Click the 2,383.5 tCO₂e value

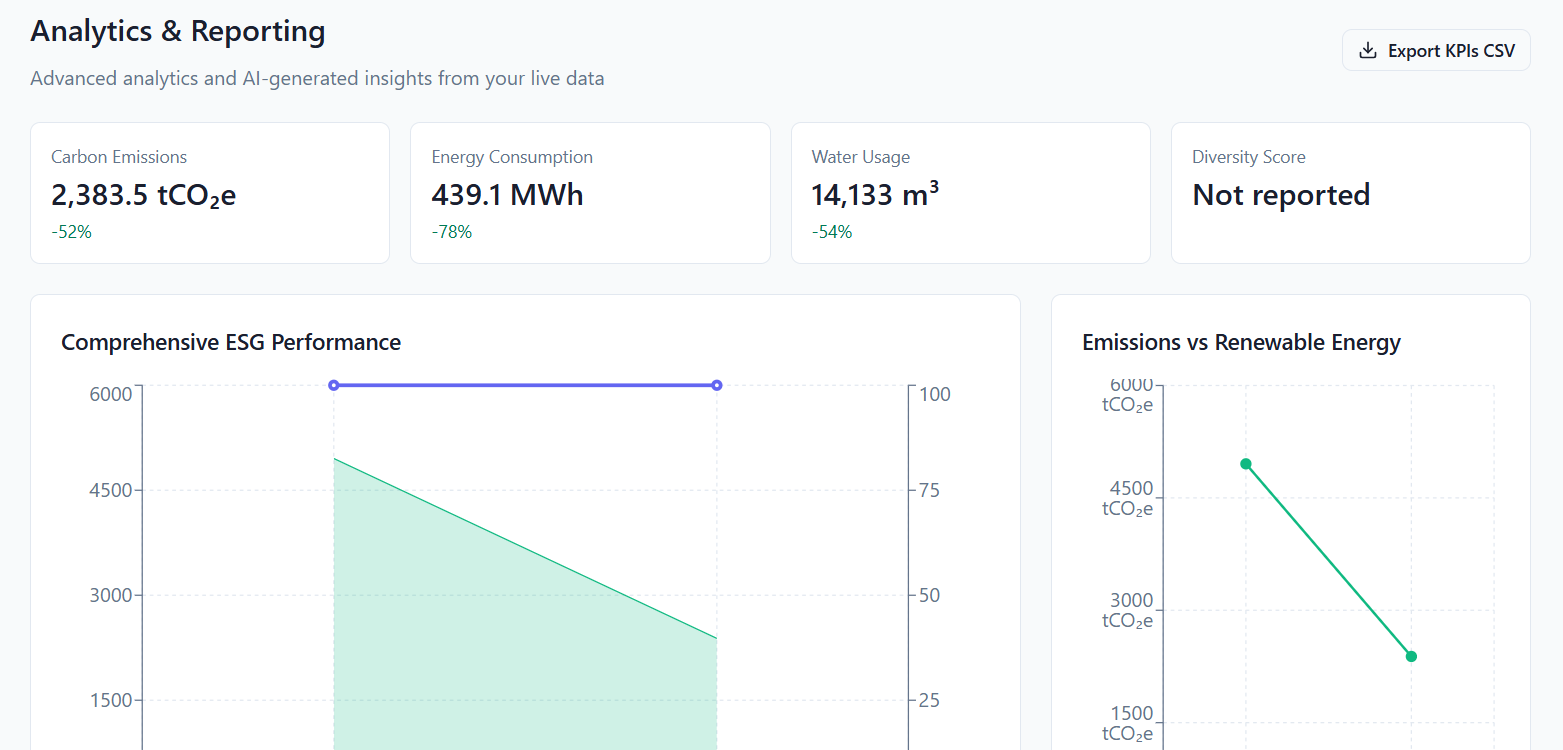tap(144, 195)
